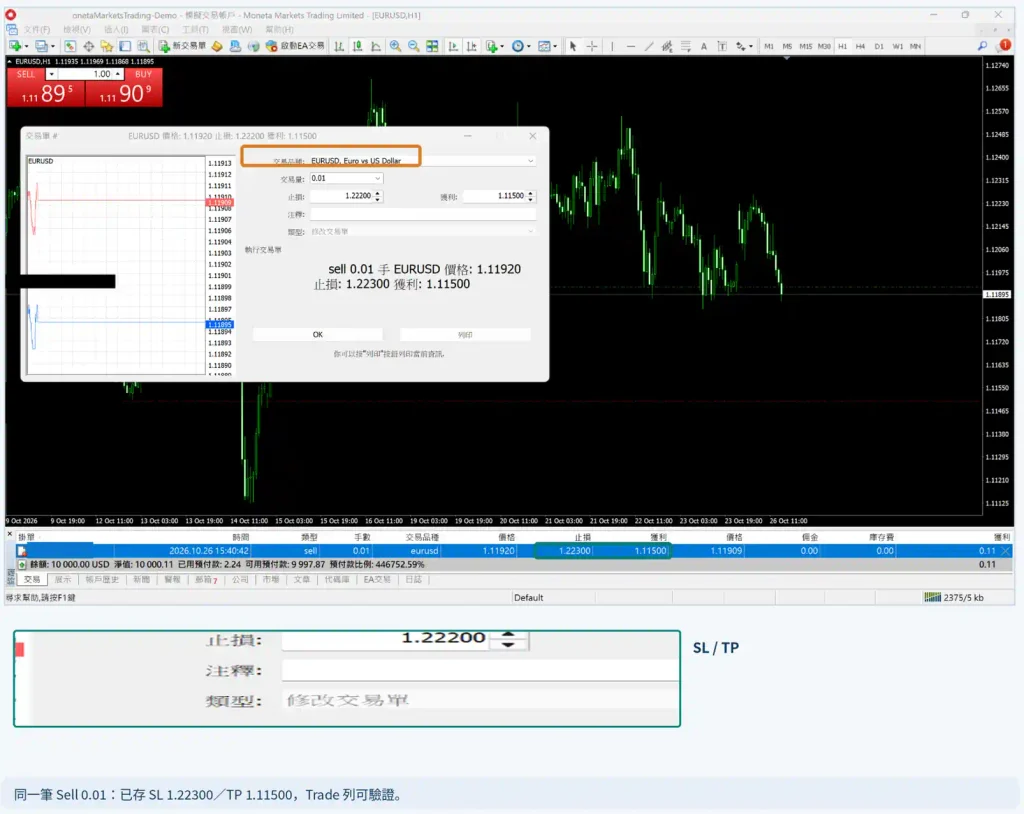Open the one-click volume dropdown arrow beside SELL
Screen dimensions: 1024x814
[x=51, y=74]
